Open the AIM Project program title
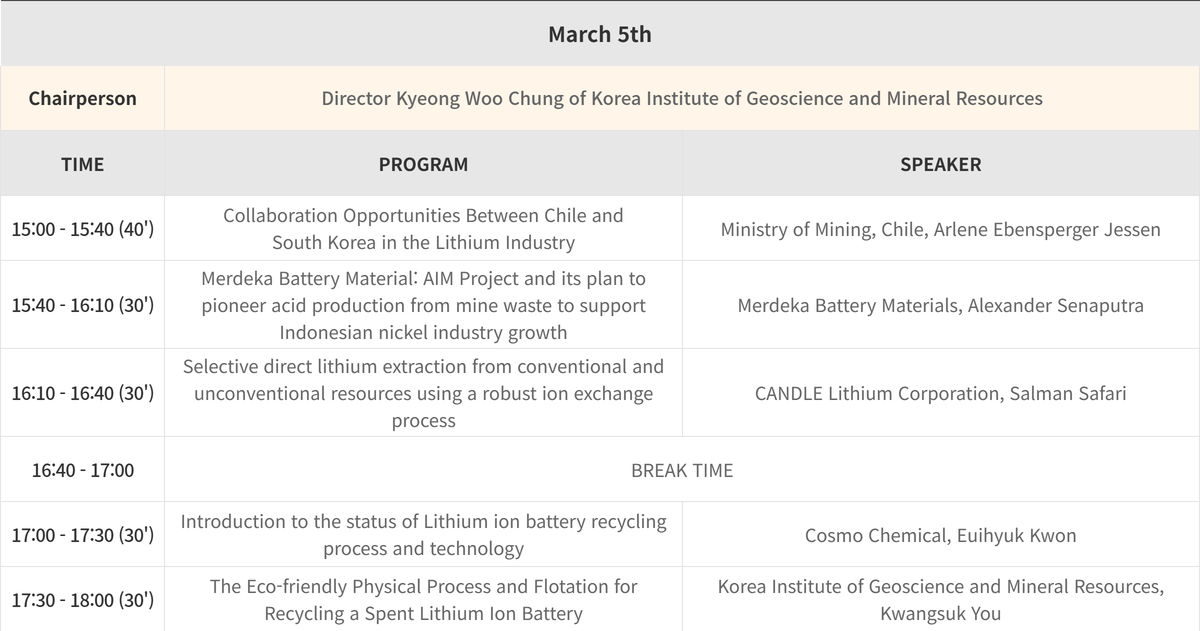The width and height of the screenshot is (1200, 631). click(423, 305)
